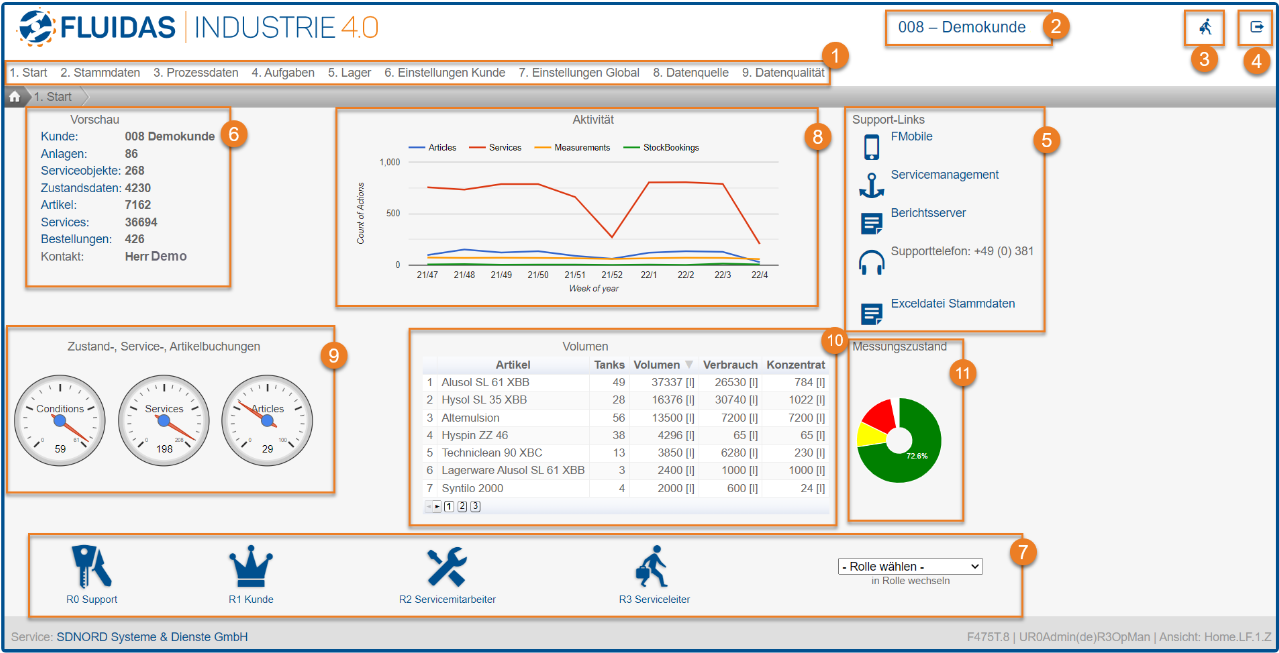Image resolution: width=1279 pixels, height=653 pixels.
Task: Go to page 2 of Volumen table
Action: 462,507
